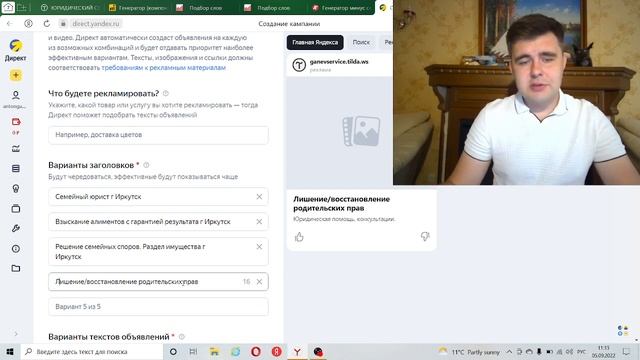Click the image placeholder in ad preview
The image size is (640, 360).
pos(361,131)
